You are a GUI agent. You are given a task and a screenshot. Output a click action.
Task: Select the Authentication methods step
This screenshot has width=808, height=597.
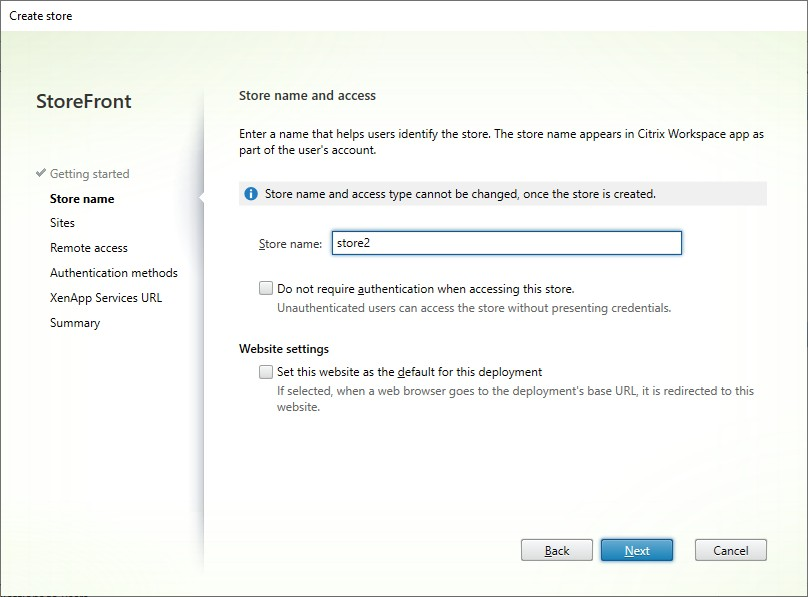tap(113, 272)
